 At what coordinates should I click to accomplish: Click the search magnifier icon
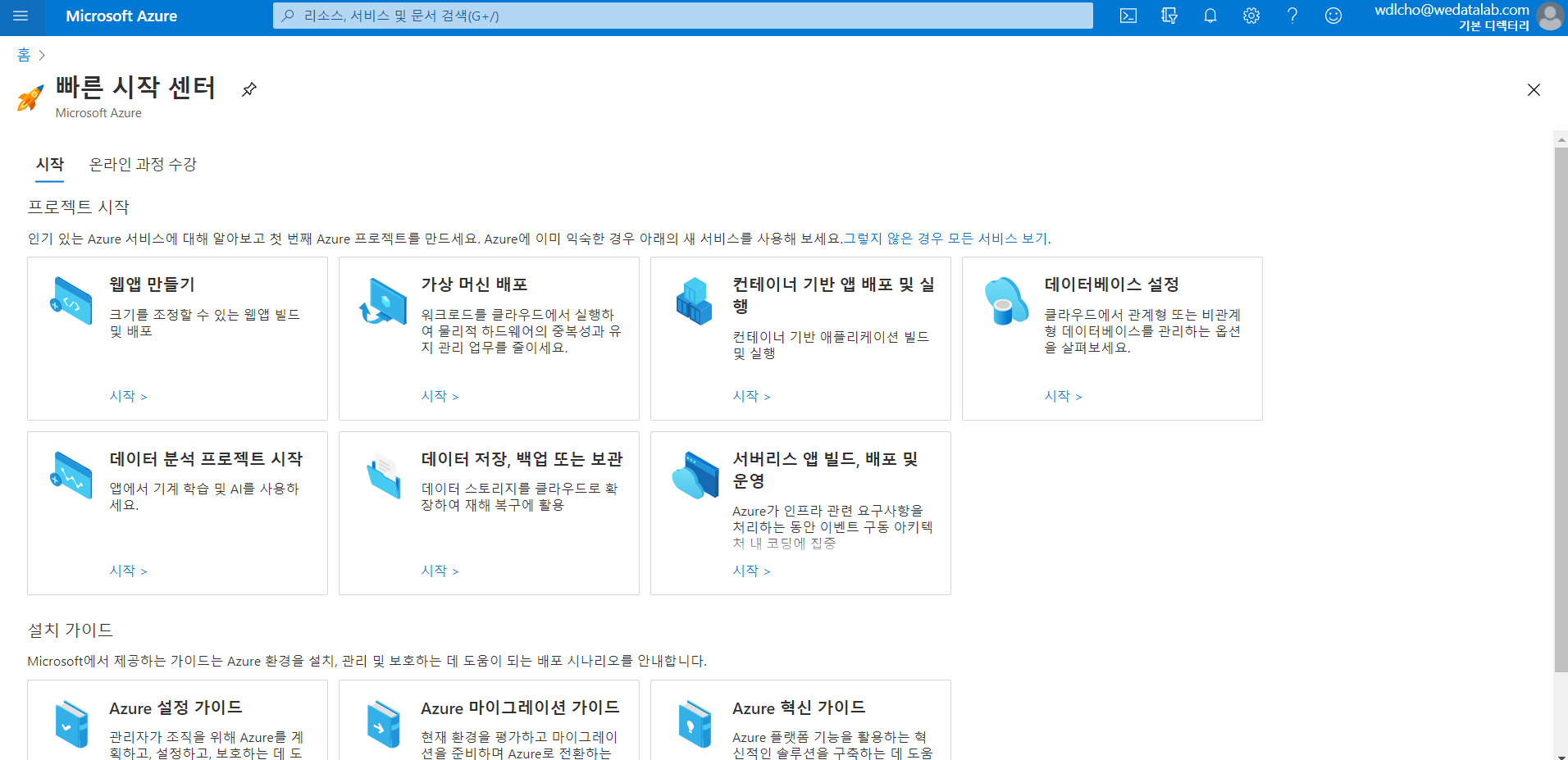[x=288, y=16]
